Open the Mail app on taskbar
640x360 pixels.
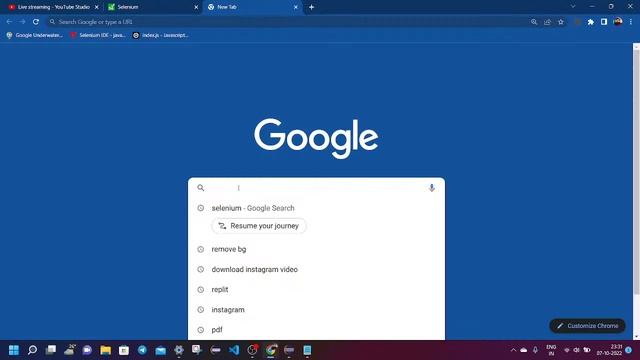(x=161, y=350)
